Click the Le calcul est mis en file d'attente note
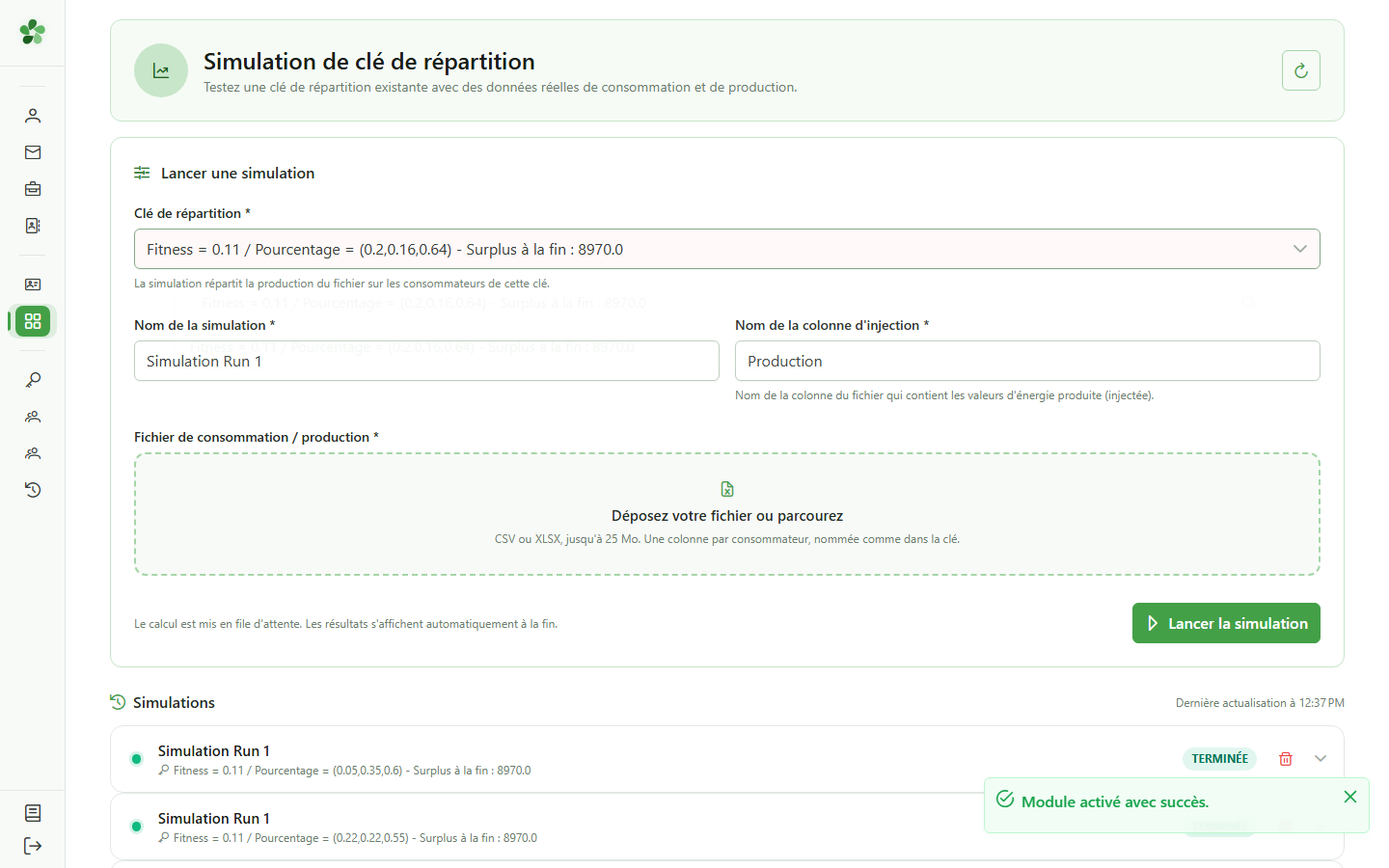The height and width of the screenshot is (868, 1389). [345, 624]
